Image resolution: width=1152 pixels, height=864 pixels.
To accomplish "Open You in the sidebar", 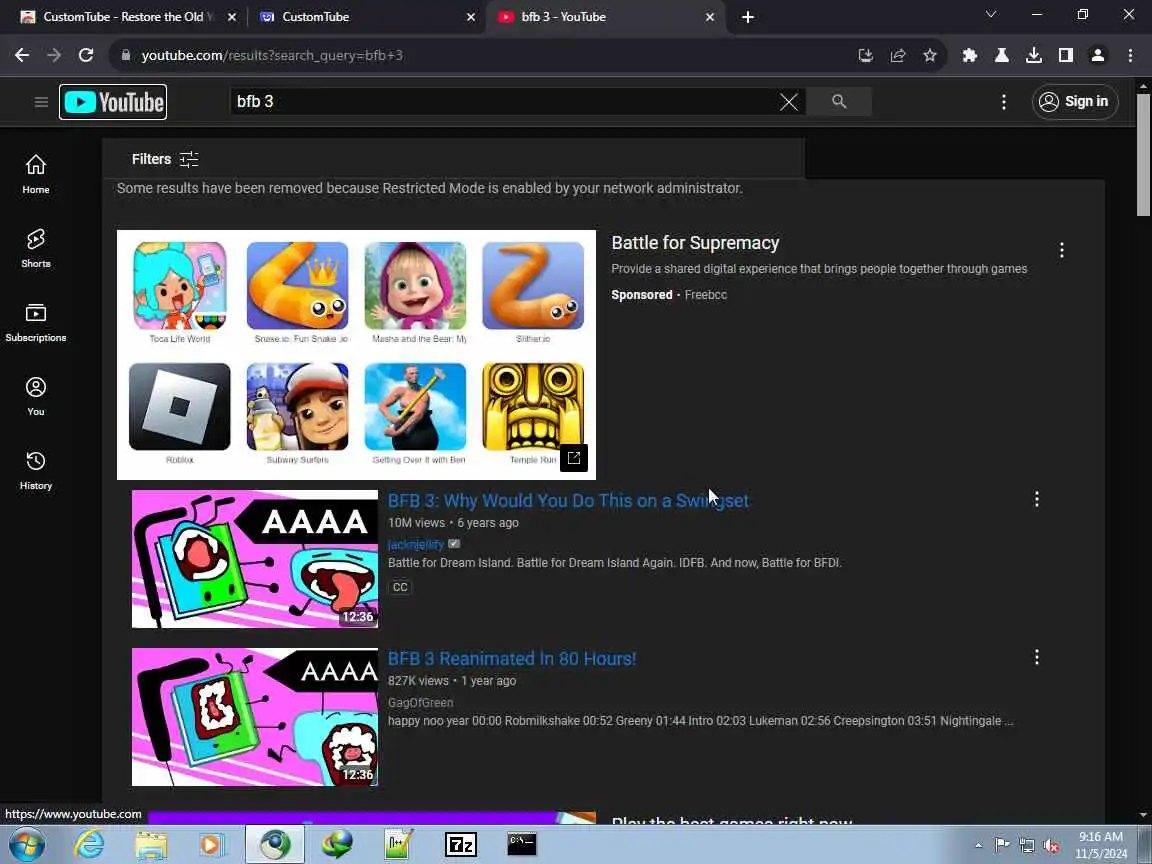I will click(35, 397).
